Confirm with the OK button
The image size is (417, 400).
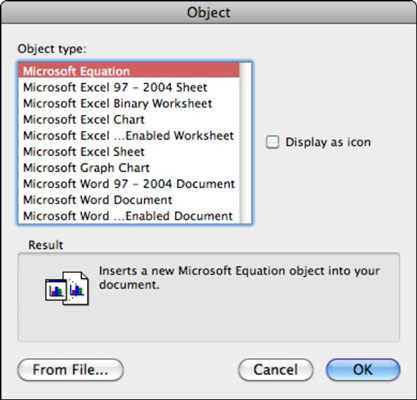363,370
